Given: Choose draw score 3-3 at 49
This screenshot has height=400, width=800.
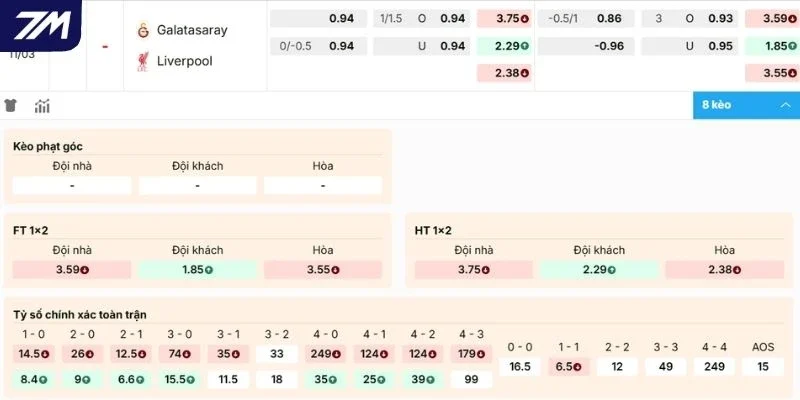Looking at the screenshot, I should coord(666,367).
